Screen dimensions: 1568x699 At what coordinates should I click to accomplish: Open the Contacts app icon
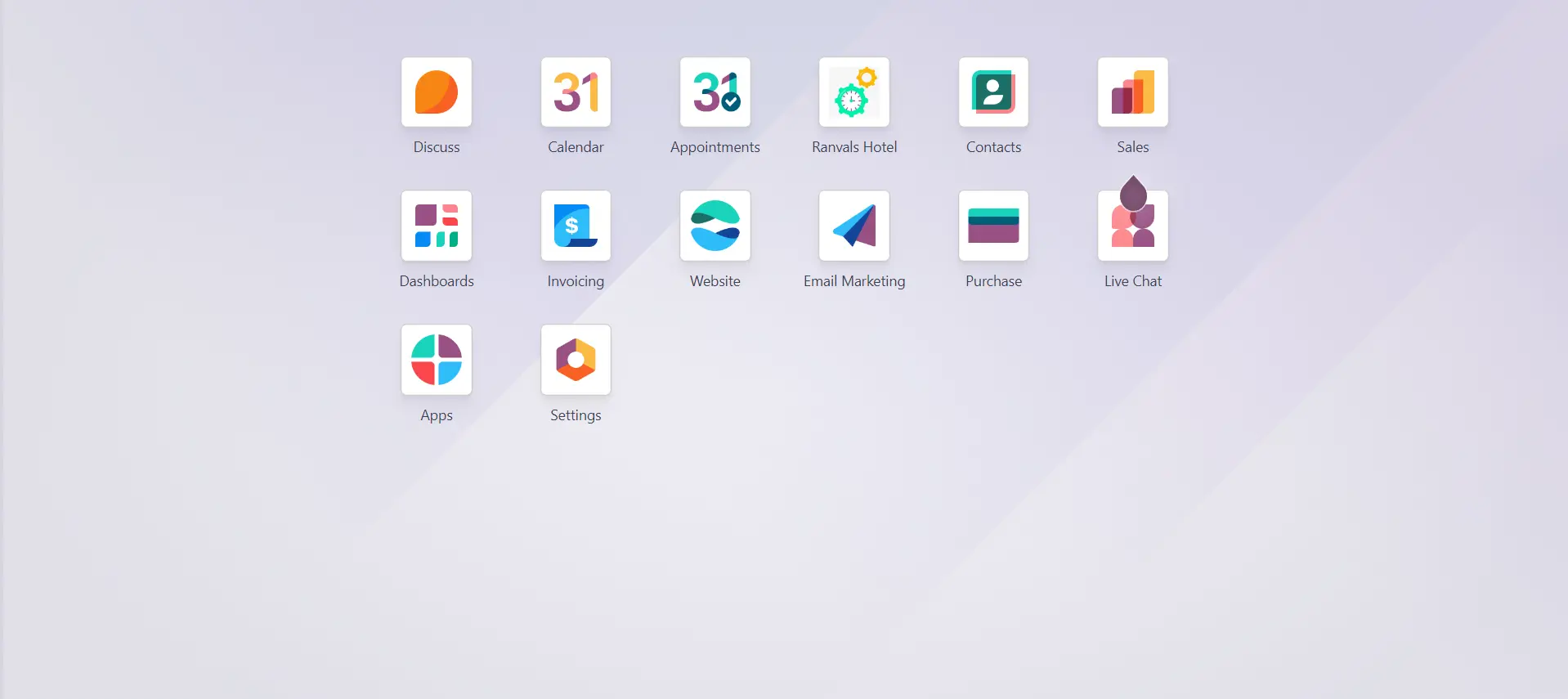pos(993,92)
